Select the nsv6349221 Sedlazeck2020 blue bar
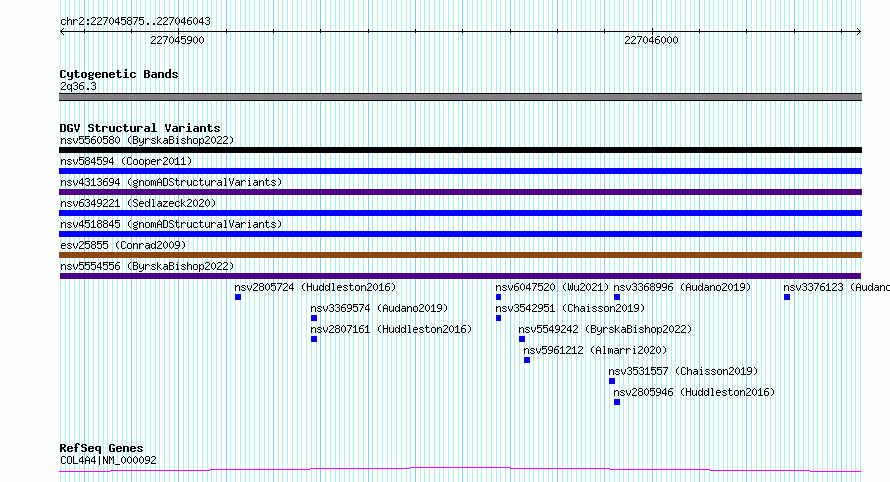The image size is (890, 482). 460,213
